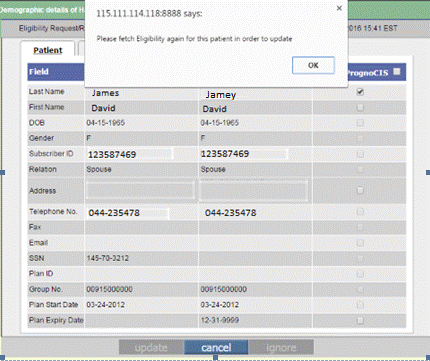Viewport: 430px width, 361px height.
Task: Click the first Address text box
Action: click(140, 190)
